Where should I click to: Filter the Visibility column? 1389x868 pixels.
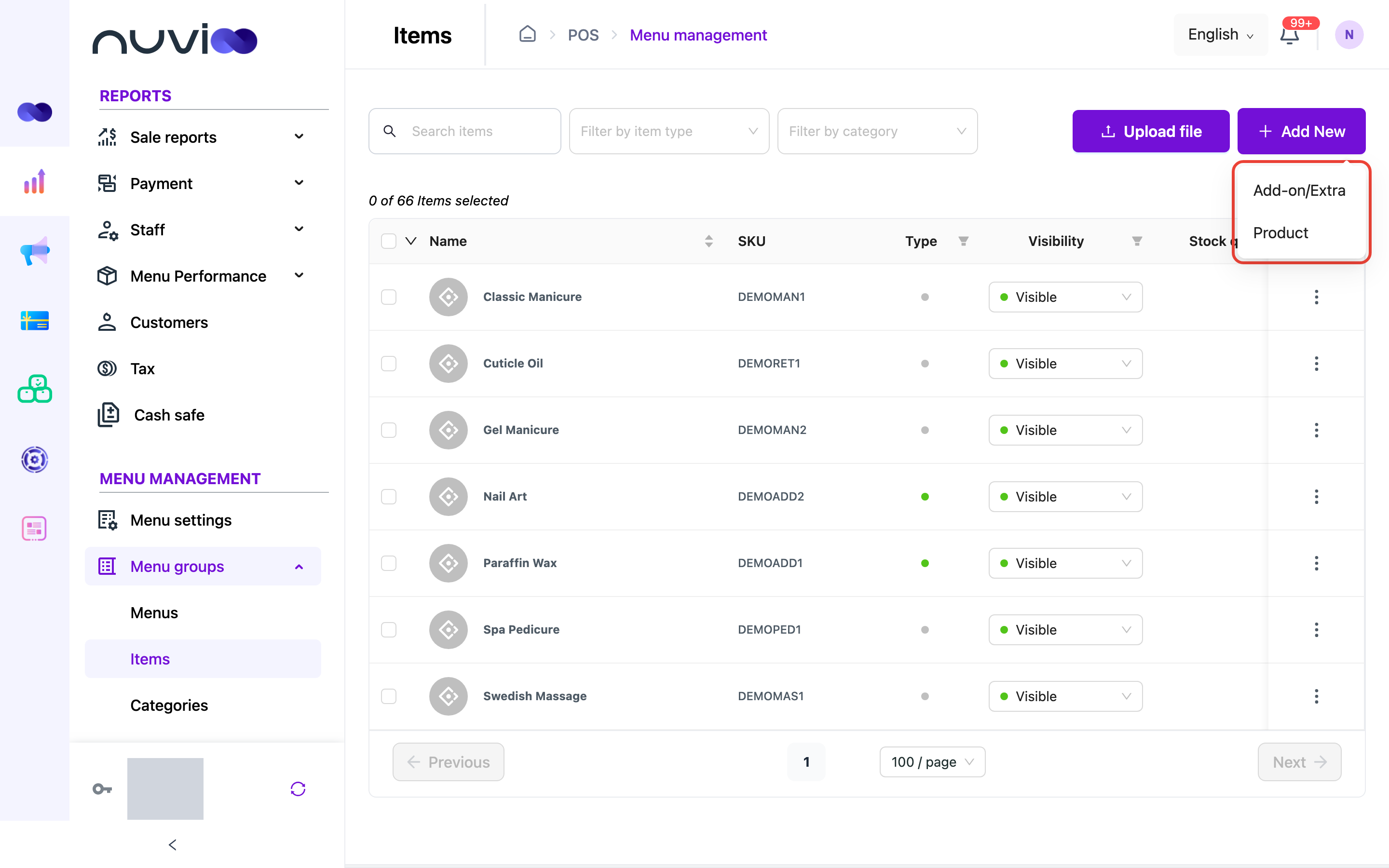(1137, 241)
